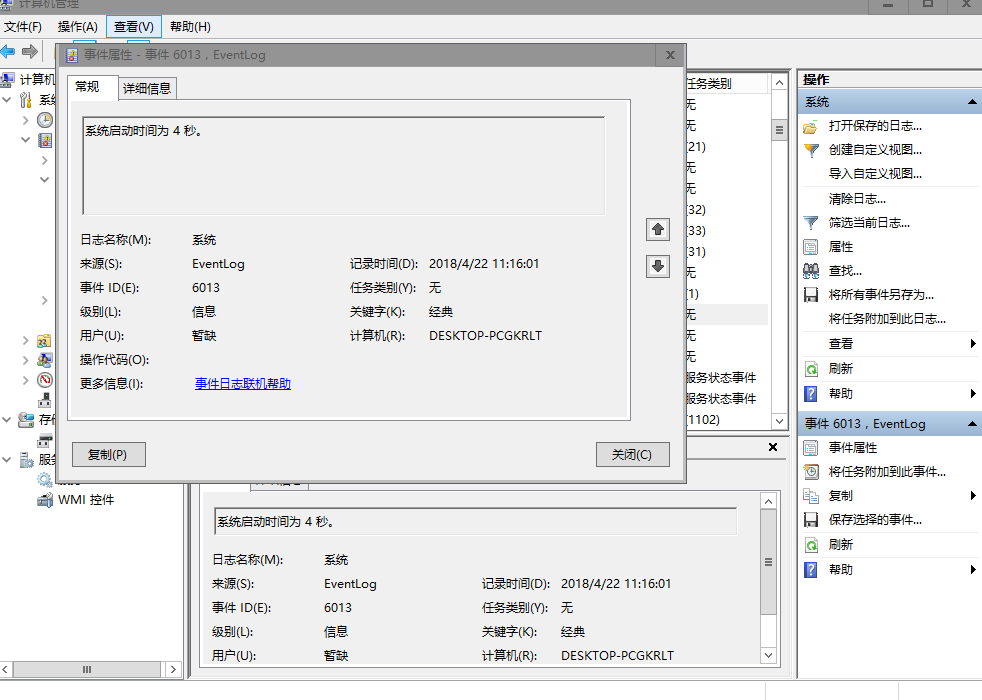982x700 pixels.
Task: Click event list vertical scrollbar thumb
Action: pos(779,130)
